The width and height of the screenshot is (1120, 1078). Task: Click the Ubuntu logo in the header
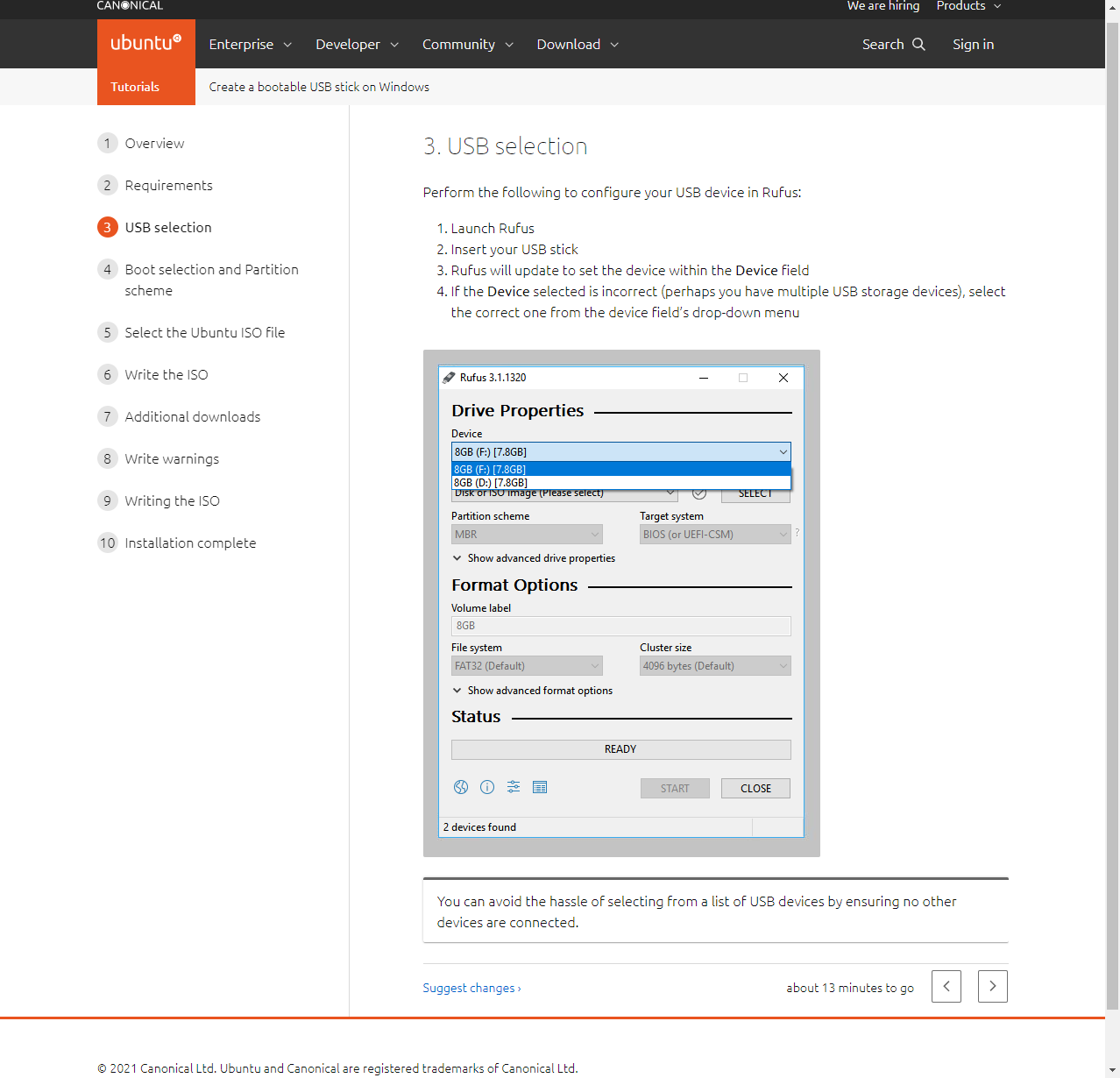coord(146,44)
